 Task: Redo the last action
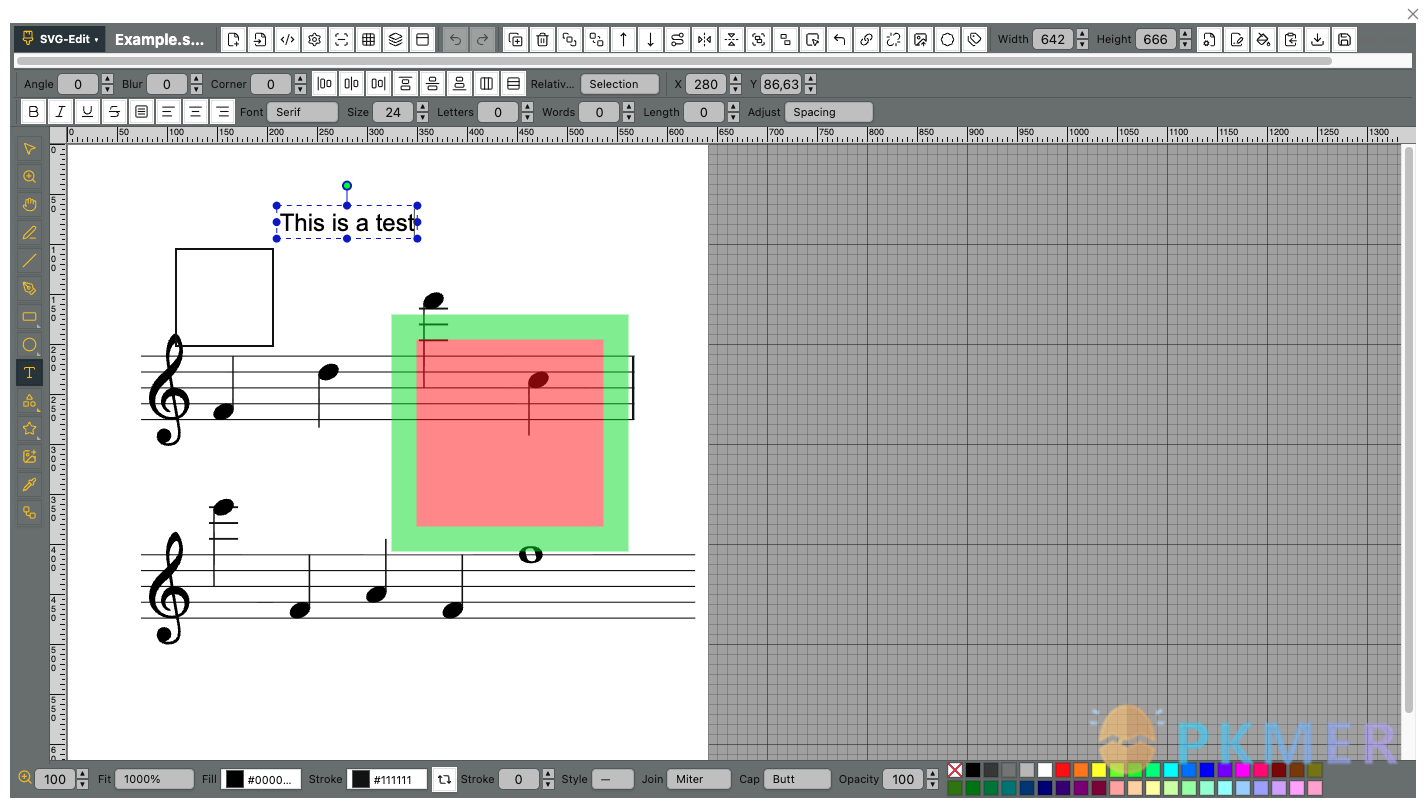click(482, 40)
